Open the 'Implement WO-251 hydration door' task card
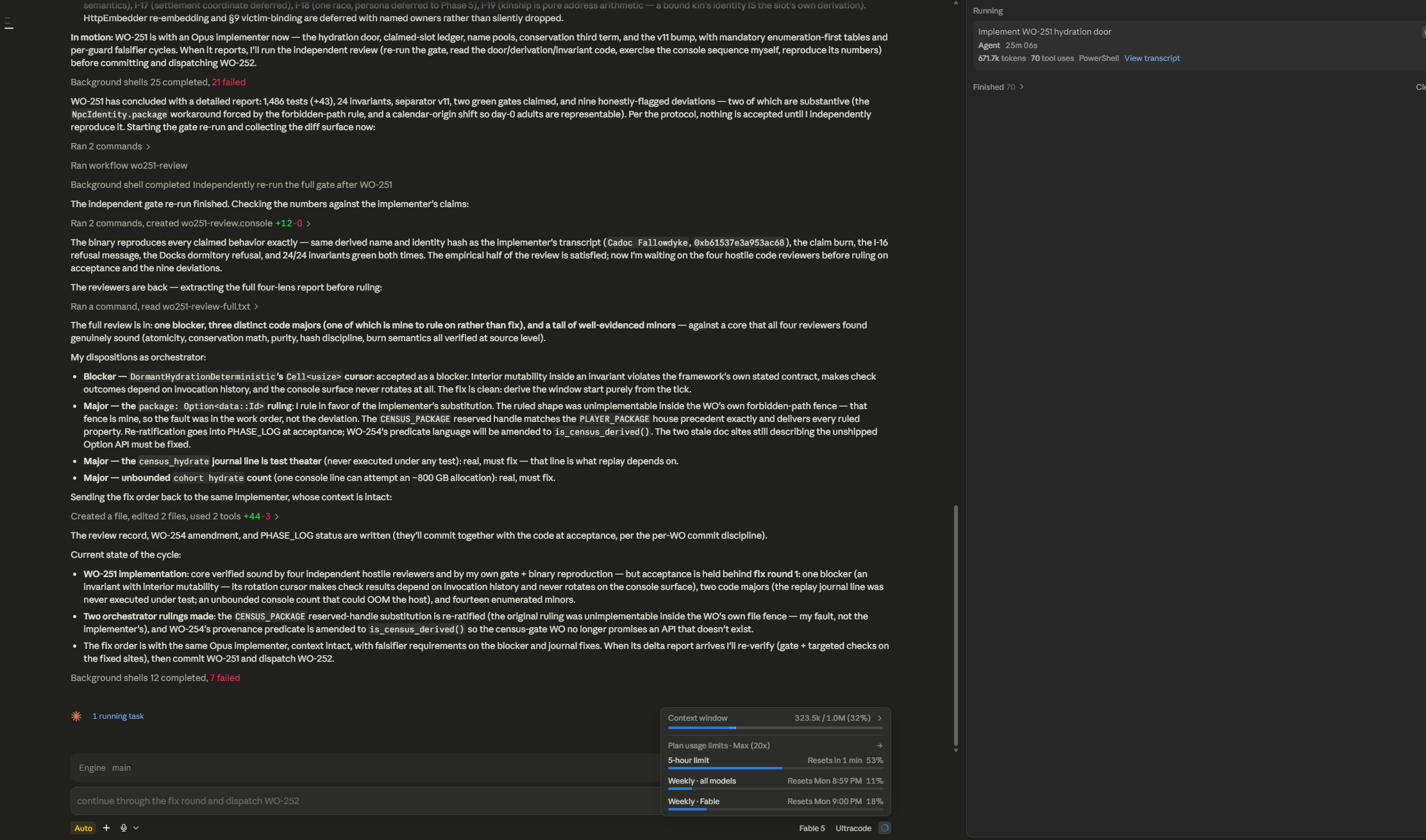This screenshot has height=840, width=1426. click(x=1199, y=45)
